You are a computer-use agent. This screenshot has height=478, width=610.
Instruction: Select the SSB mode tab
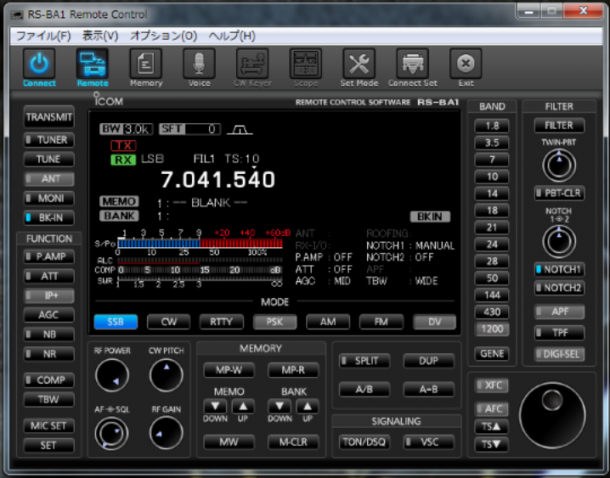[116, 322]
